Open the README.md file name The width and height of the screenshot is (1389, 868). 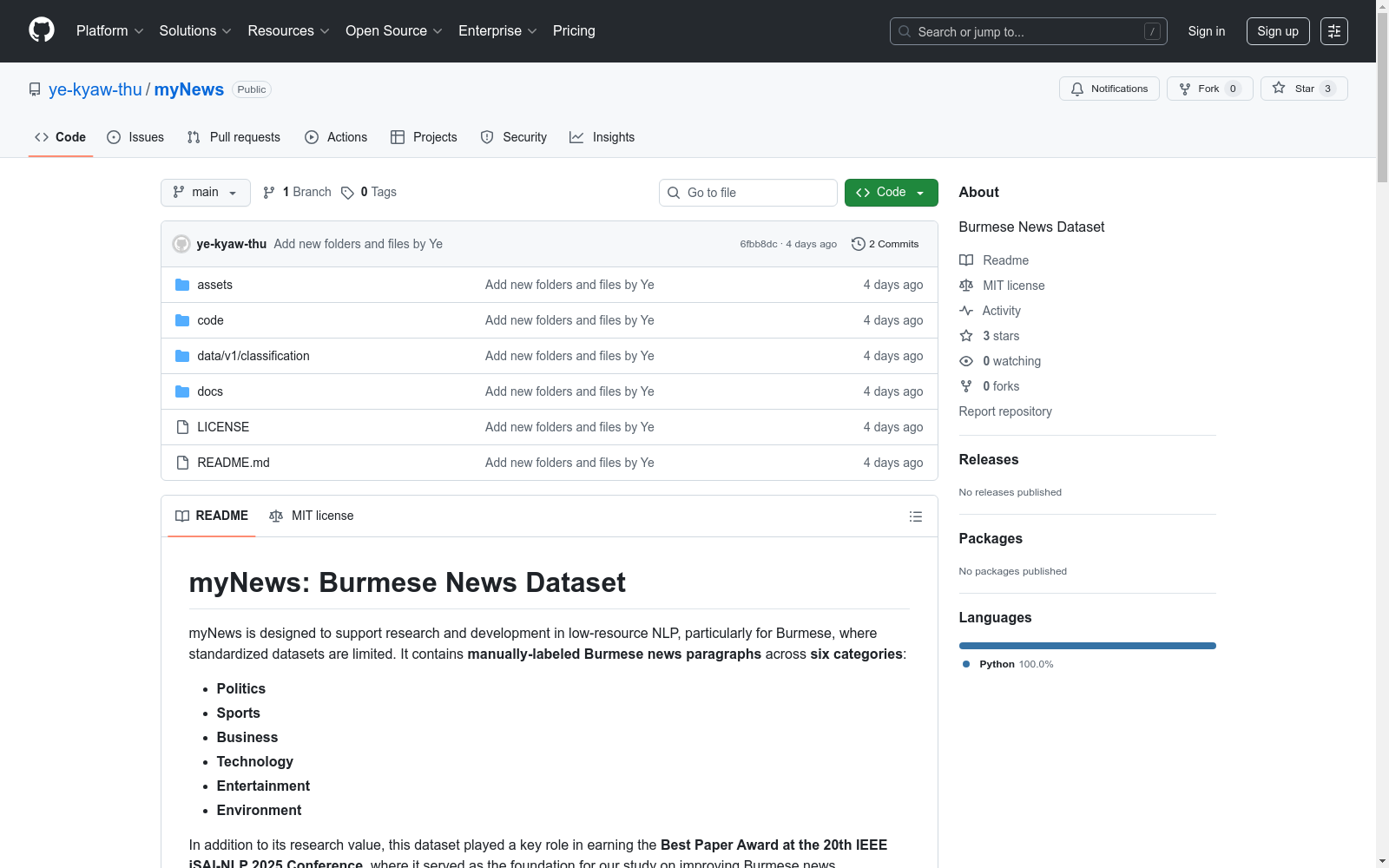click(x=234, y=463)
